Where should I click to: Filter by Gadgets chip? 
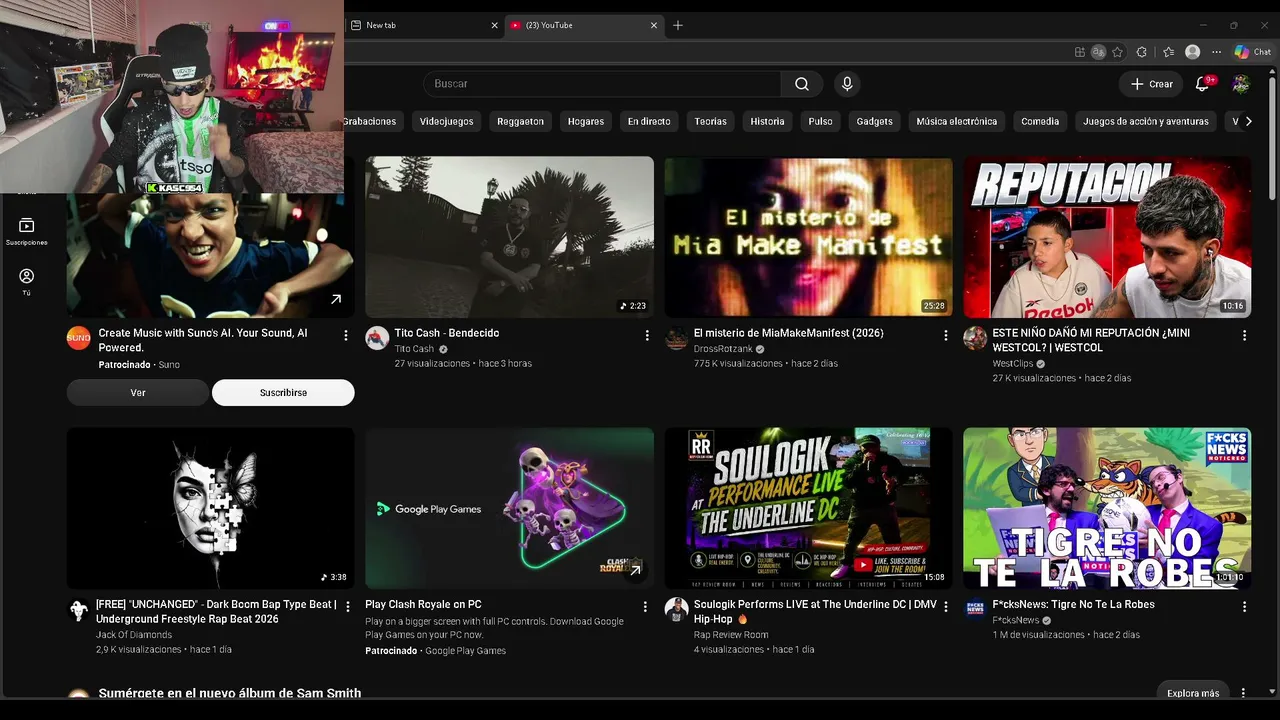point(874,121)
